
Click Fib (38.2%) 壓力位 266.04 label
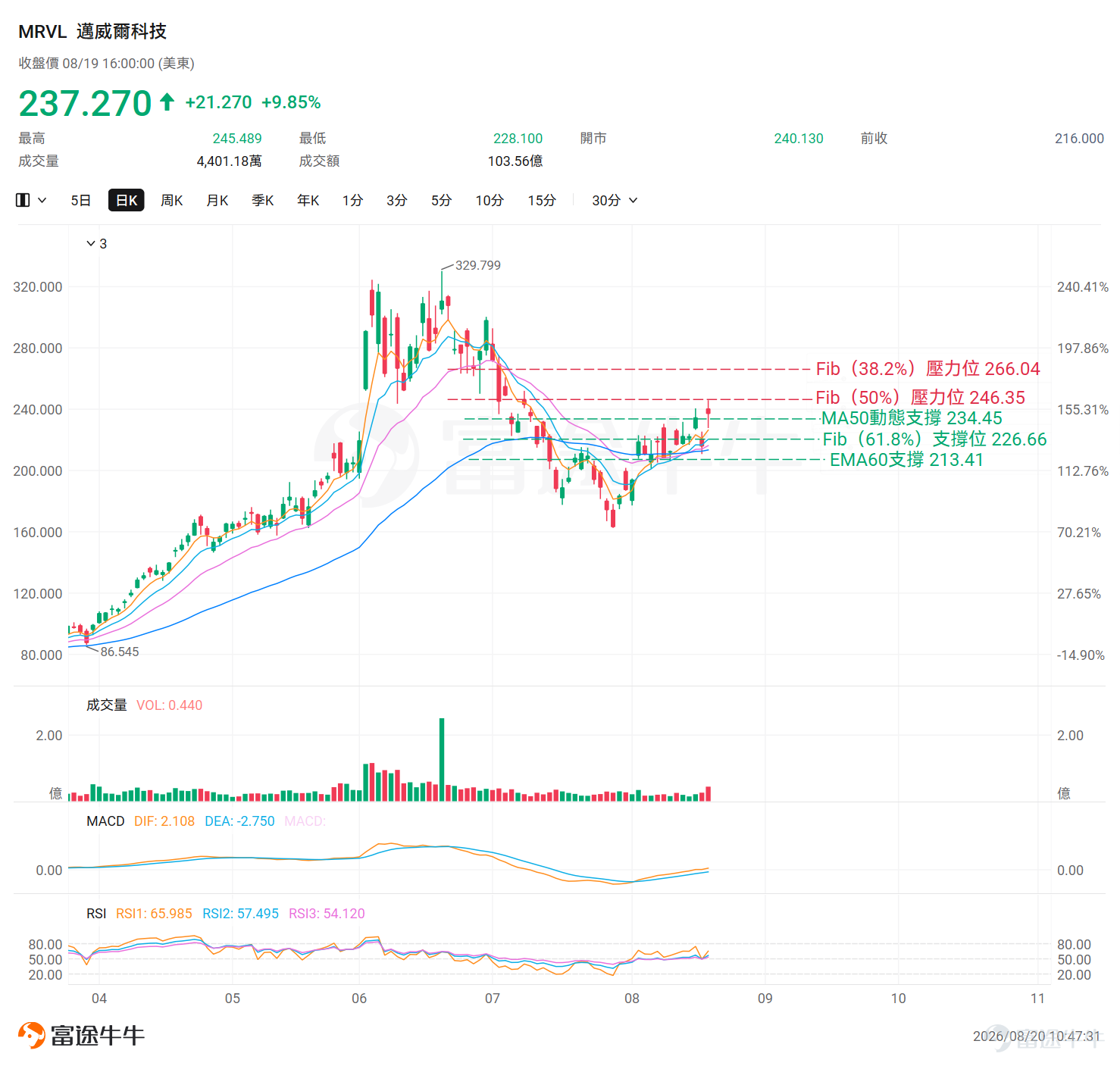[x=928, y=369]
